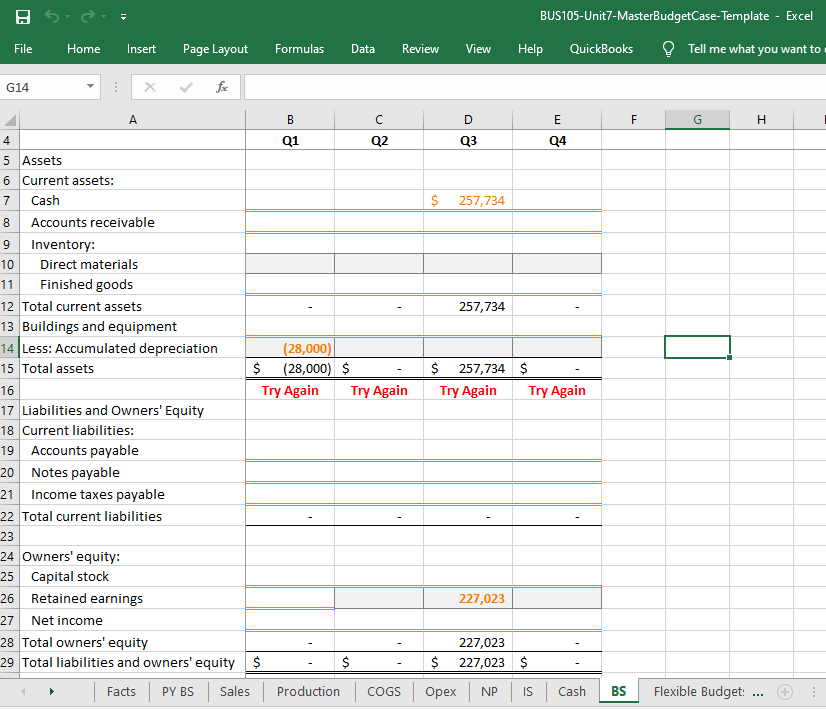Select column D header
826x709 pixels.
pos(468,120)
